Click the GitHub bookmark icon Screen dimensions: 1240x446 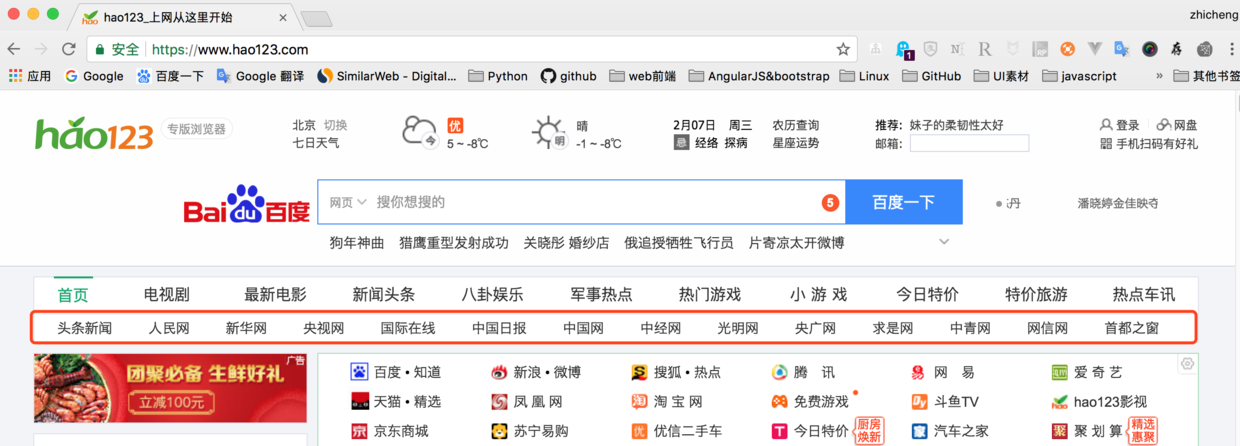click(548, 76)
